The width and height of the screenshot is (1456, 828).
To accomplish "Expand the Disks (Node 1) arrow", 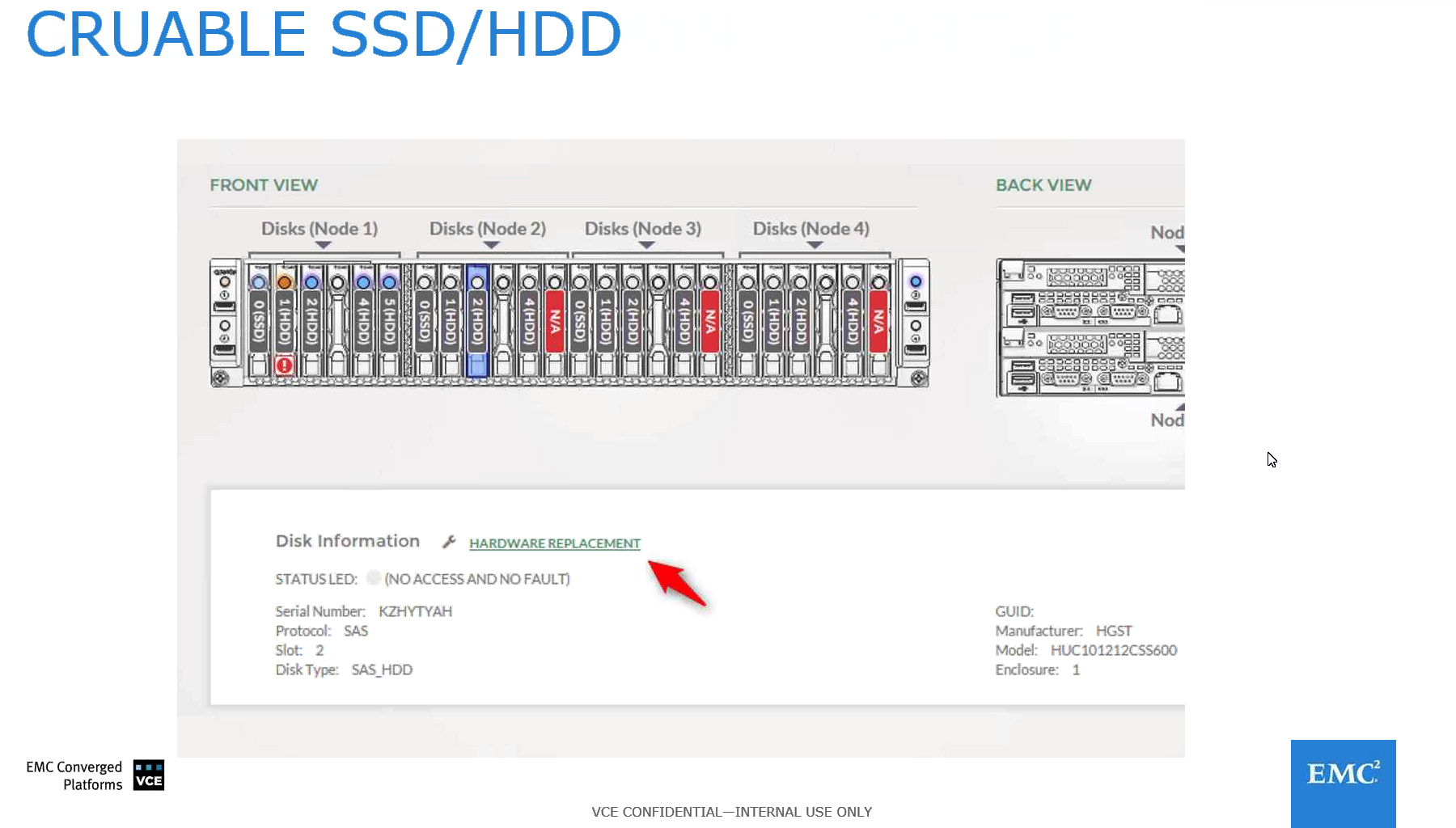I will 324,245.
